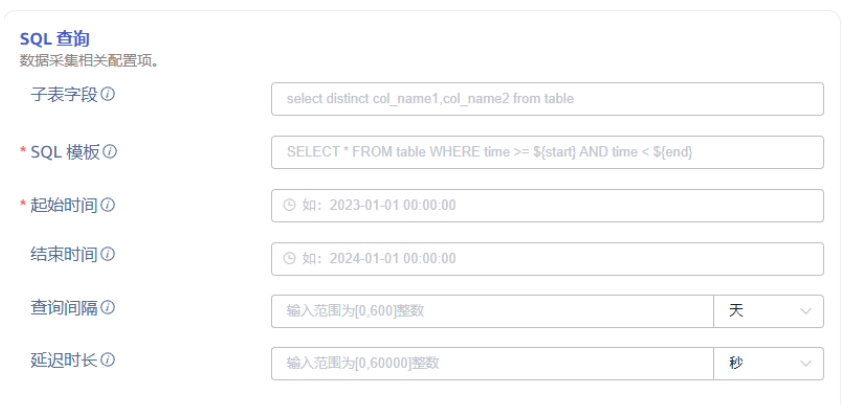Screen dimensions: 843x405
Task: Click the 延迟时长 number input box
Action: [x=492, y=363]
